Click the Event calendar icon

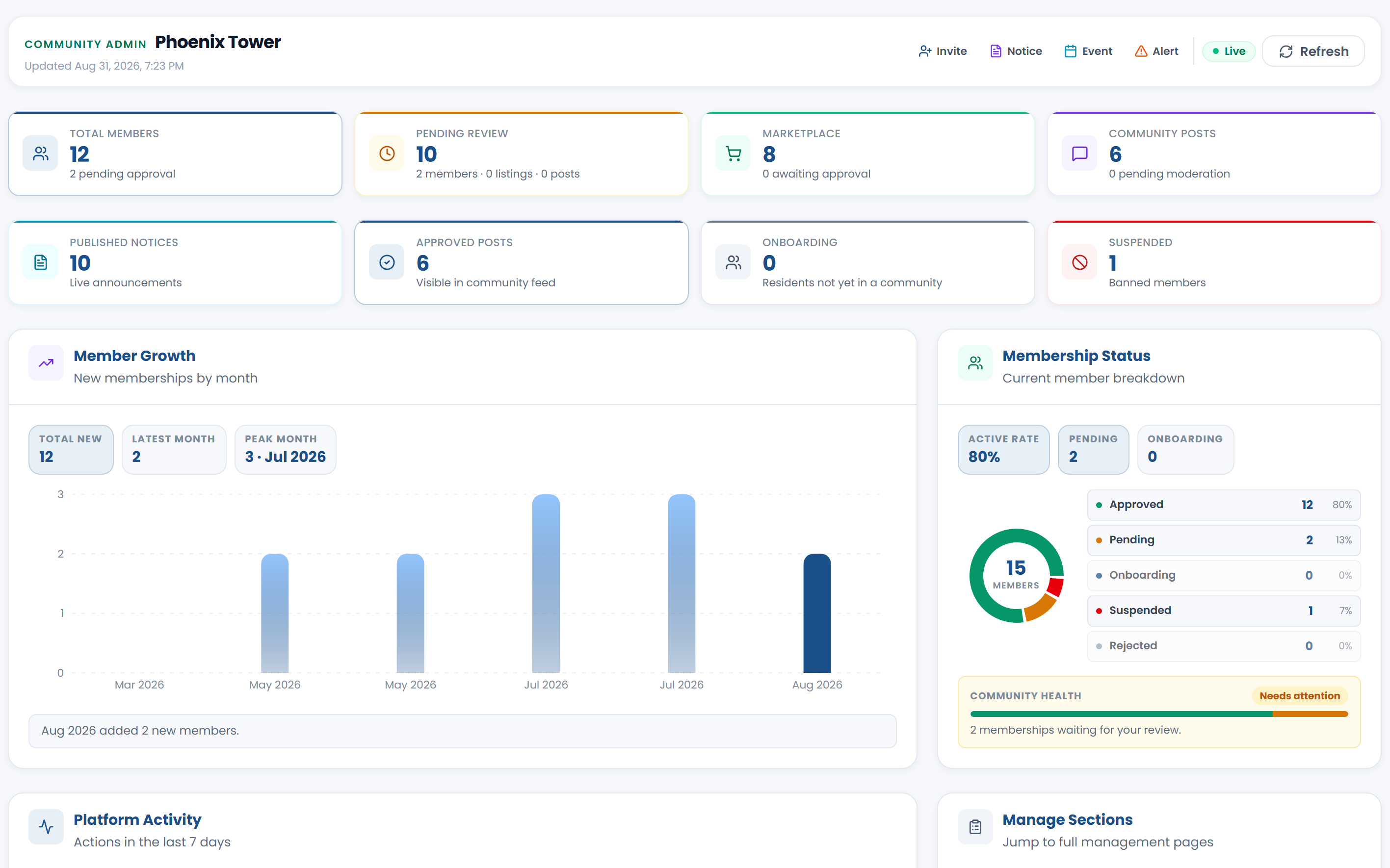[x=1070, y=51]
